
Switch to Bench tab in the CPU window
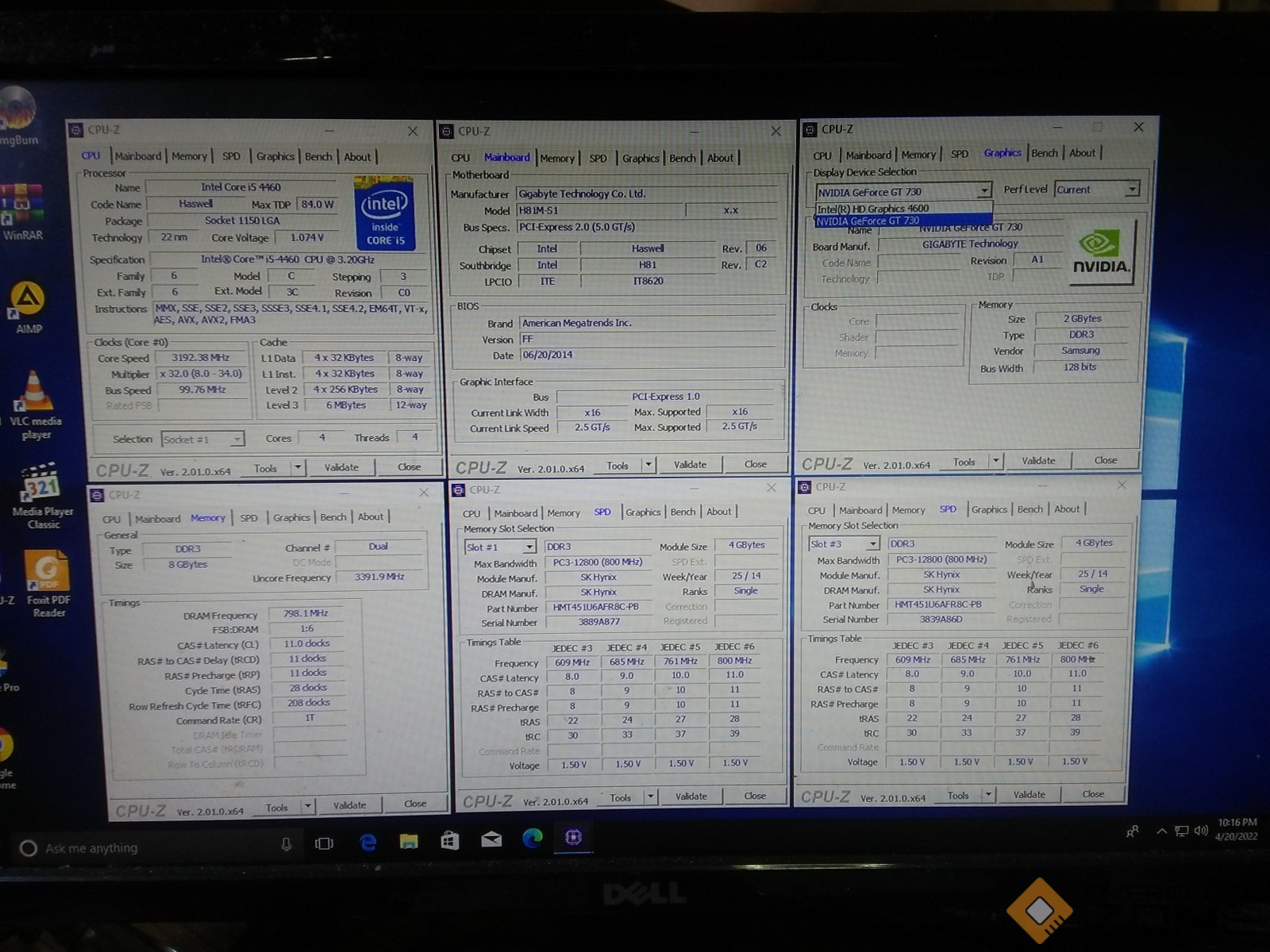(318, 156)
